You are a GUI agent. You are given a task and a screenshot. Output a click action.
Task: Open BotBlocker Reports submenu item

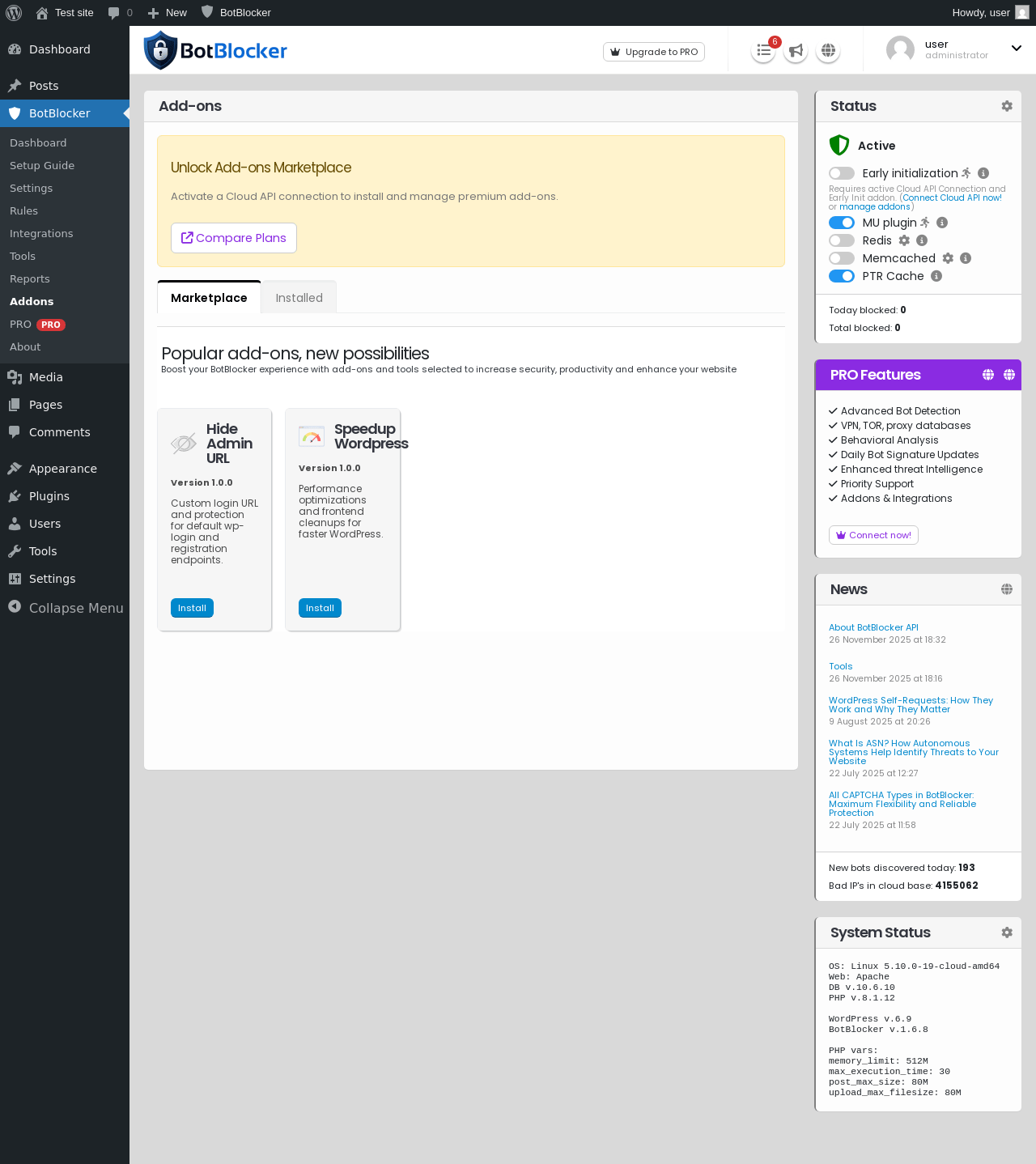tap(30, 278)
